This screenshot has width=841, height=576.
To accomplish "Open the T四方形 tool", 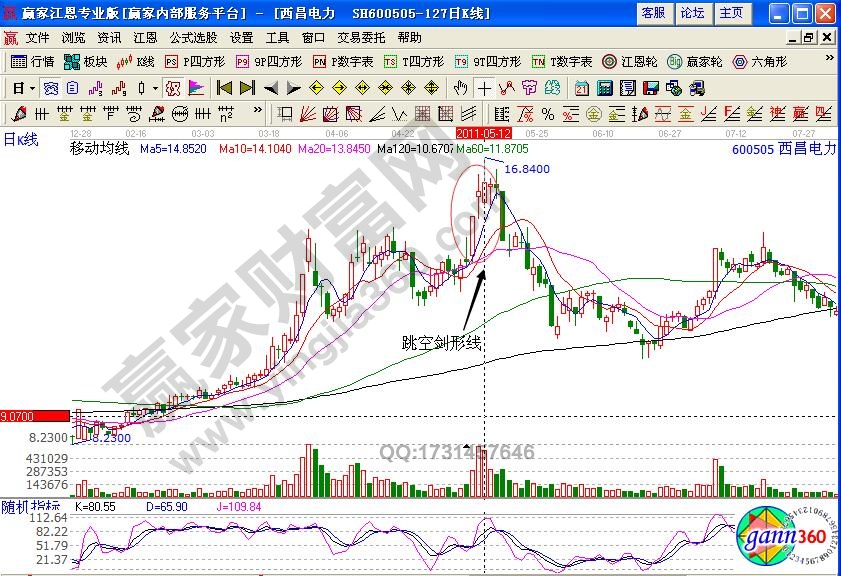I will 414,62.
